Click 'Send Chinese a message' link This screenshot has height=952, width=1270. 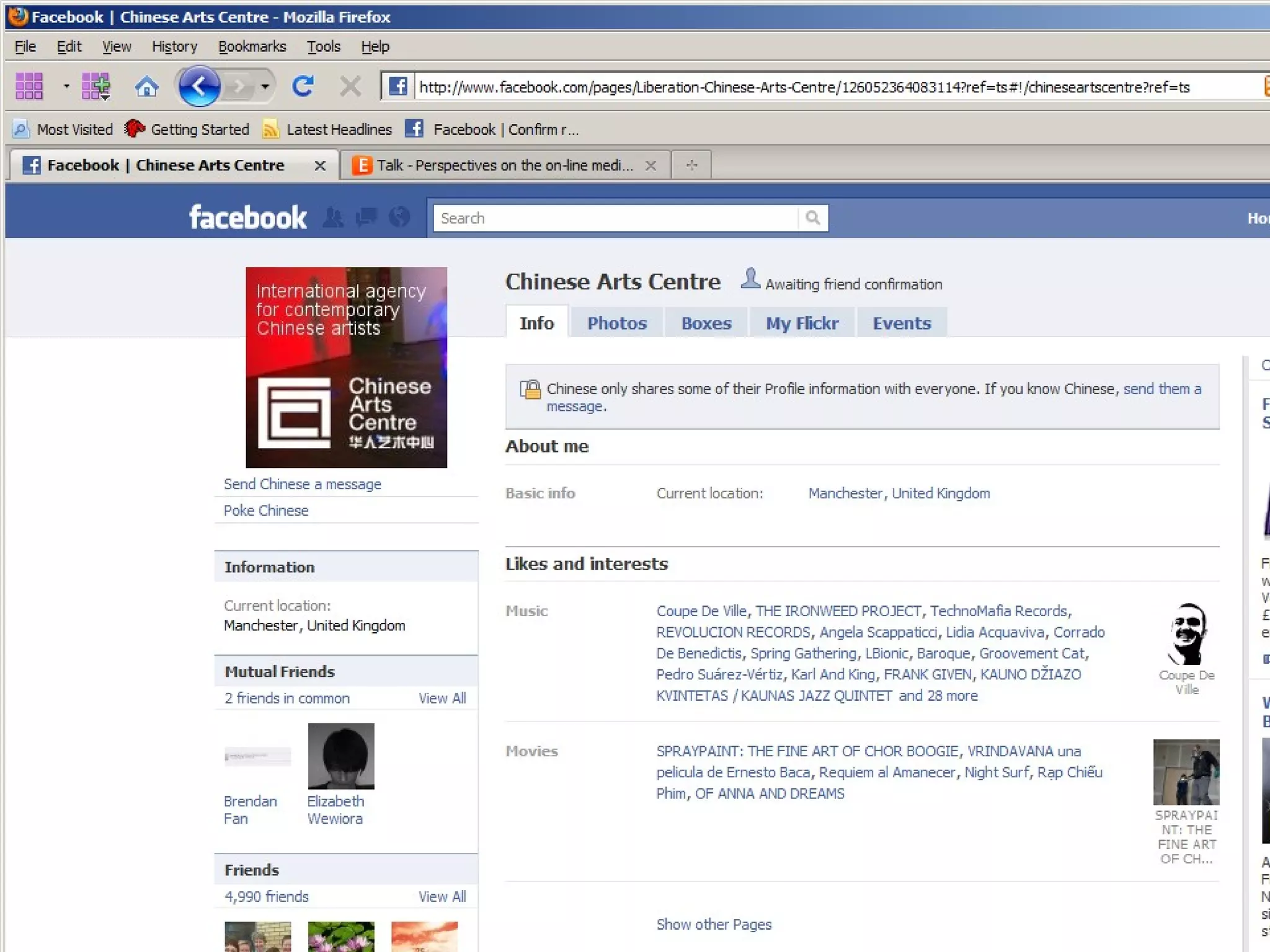[302, 484]
